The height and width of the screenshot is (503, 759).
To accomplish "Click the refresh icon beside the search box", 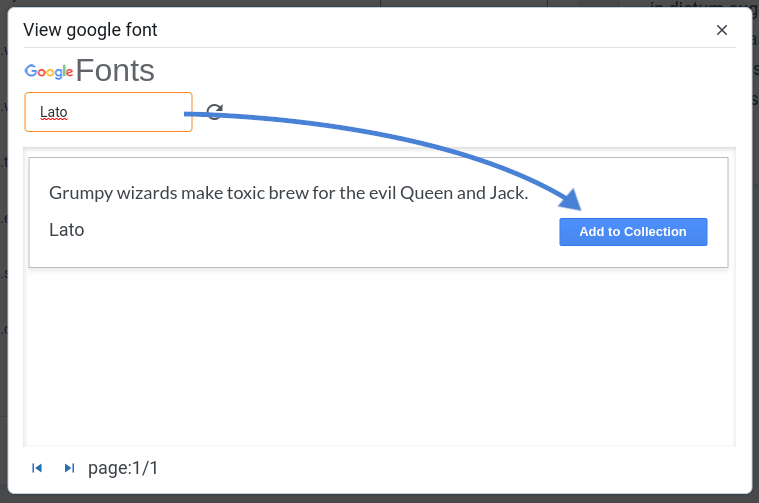I will tap(214, 111).
